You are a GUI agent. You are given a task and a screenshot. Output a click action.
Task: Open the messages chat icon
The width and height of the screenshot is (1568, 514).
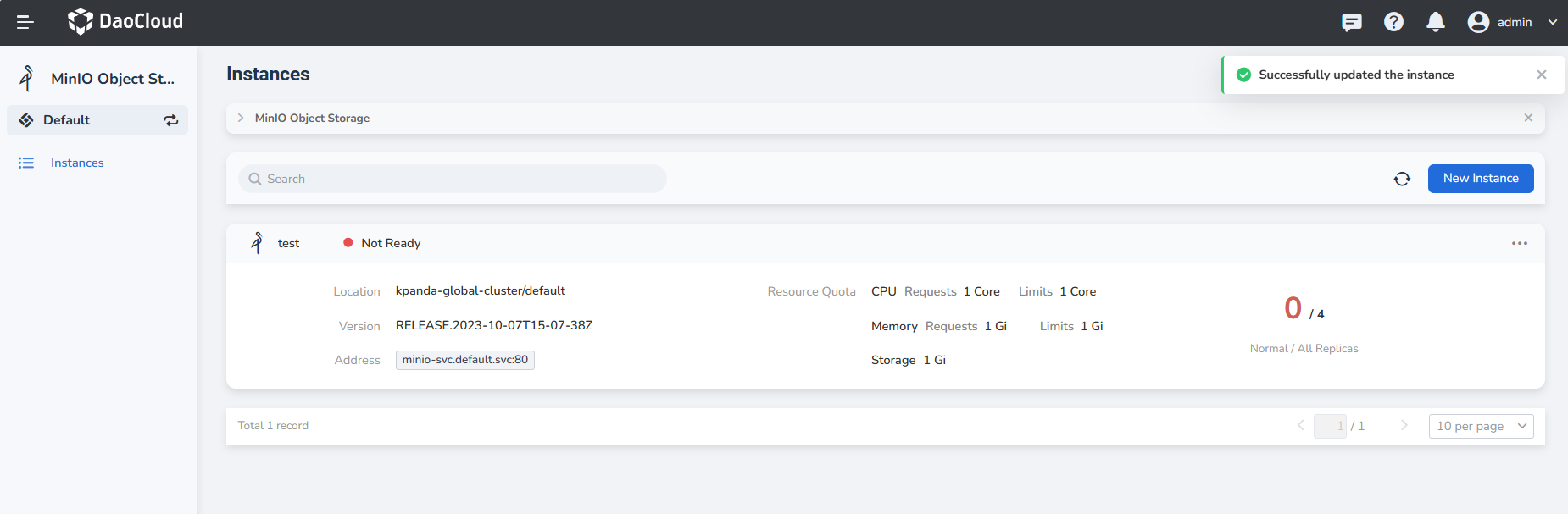(1351, 22)
